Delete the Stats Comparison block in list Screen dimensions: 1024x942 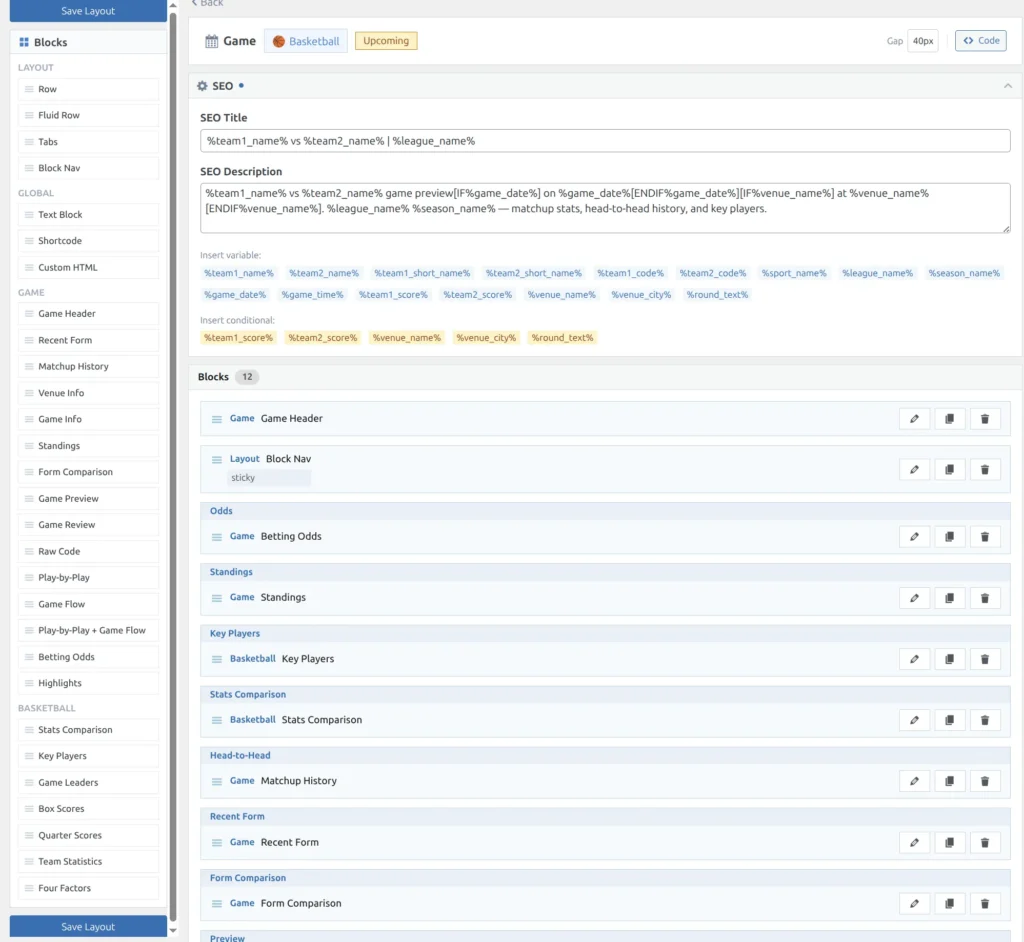(x=985, y=720)
